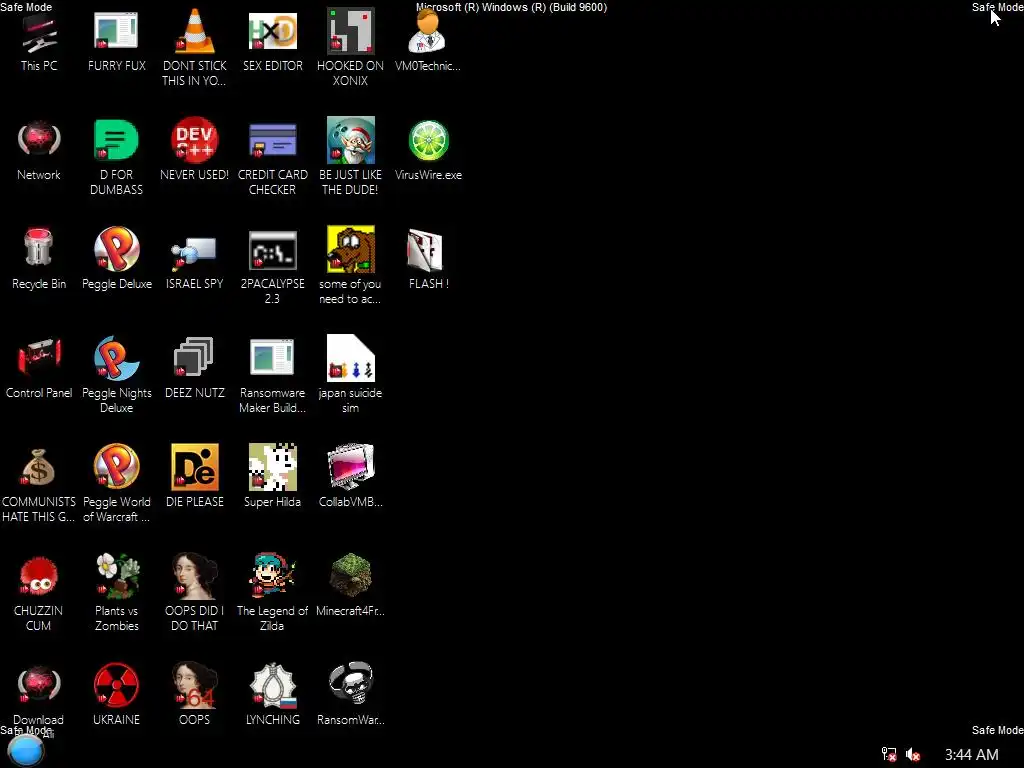This screenshot has width=1024, height=768.
Task: Select the Ransomware Maker Build icon
Action: click(272, 357)
